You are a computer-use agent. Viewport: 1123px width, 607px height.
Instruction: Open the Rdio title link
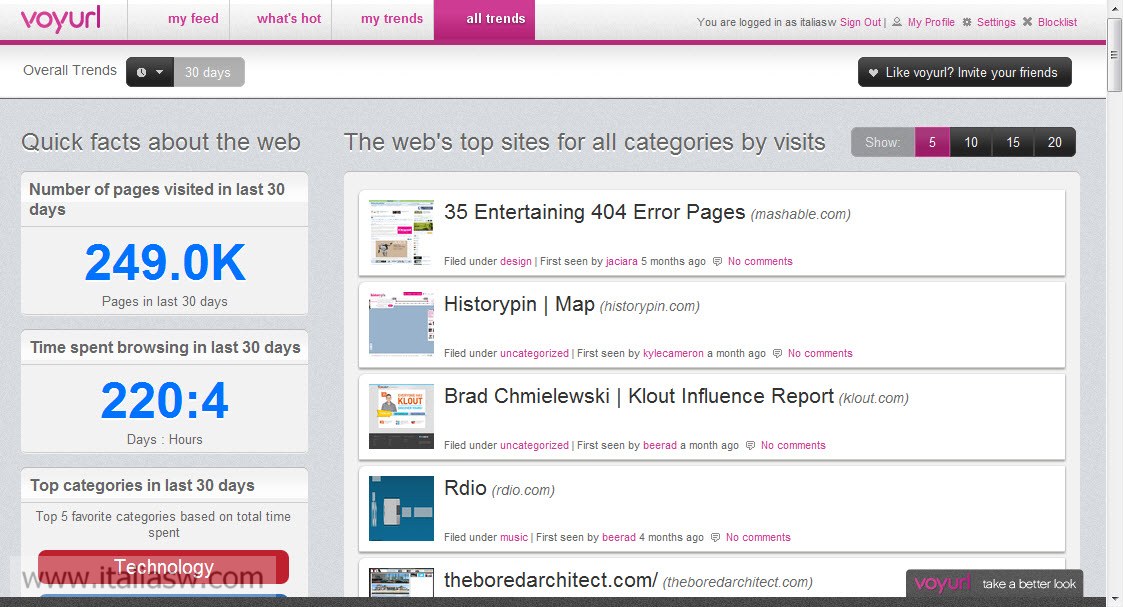point(466,488)
